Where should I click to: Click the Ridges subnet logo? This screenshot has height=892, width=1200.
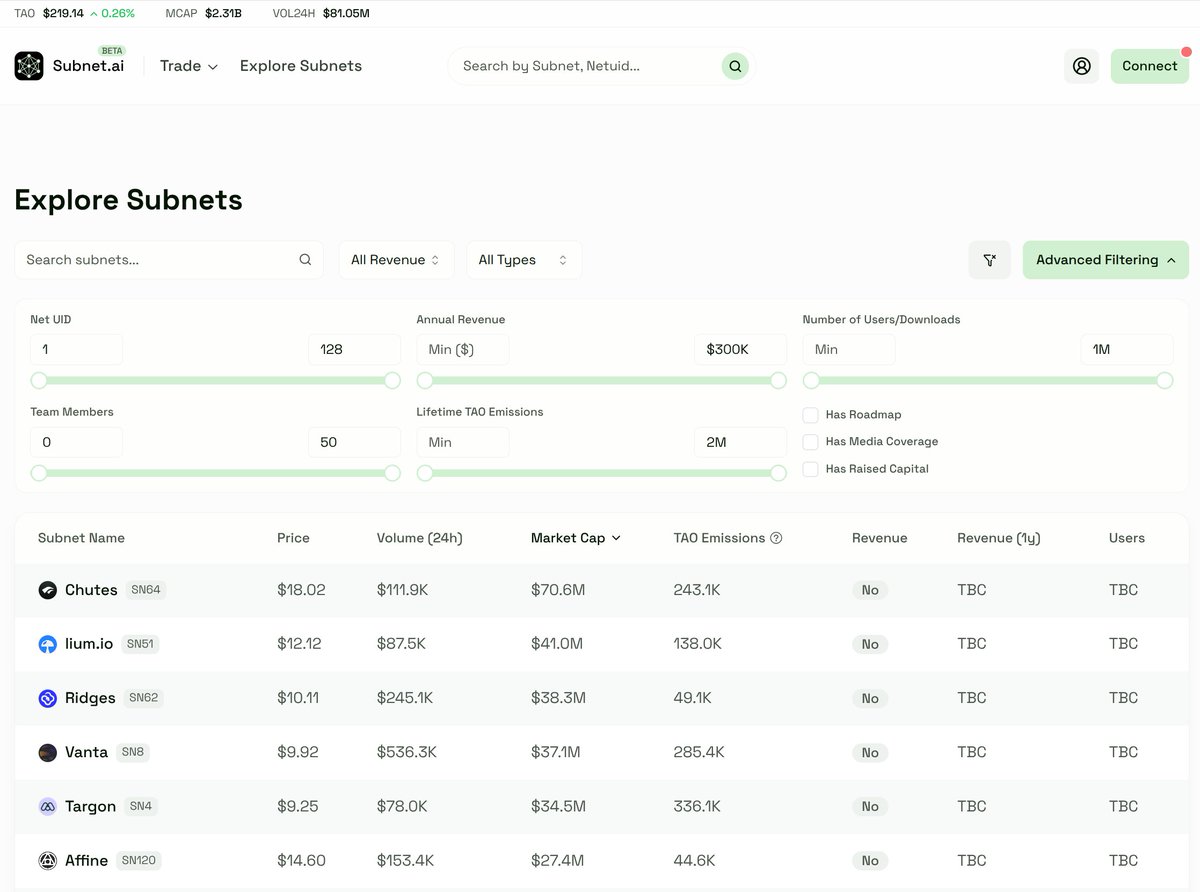point(47,698)
